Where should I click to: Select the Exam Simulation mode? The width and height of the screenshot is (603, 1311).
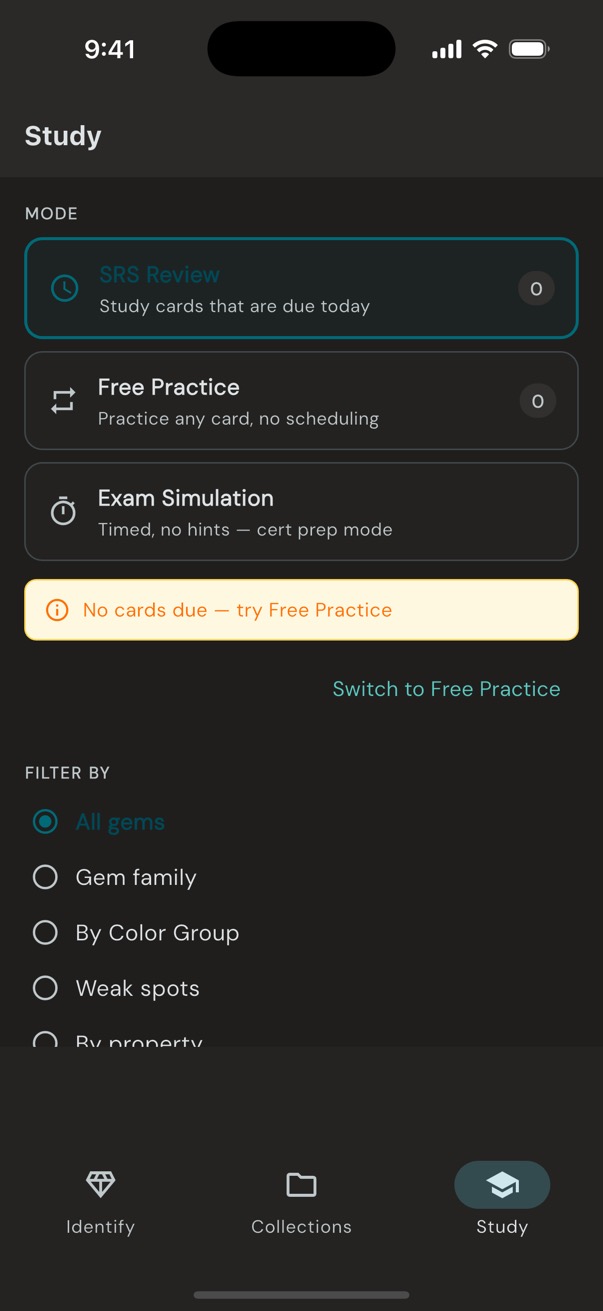click(x=301, y=511)
